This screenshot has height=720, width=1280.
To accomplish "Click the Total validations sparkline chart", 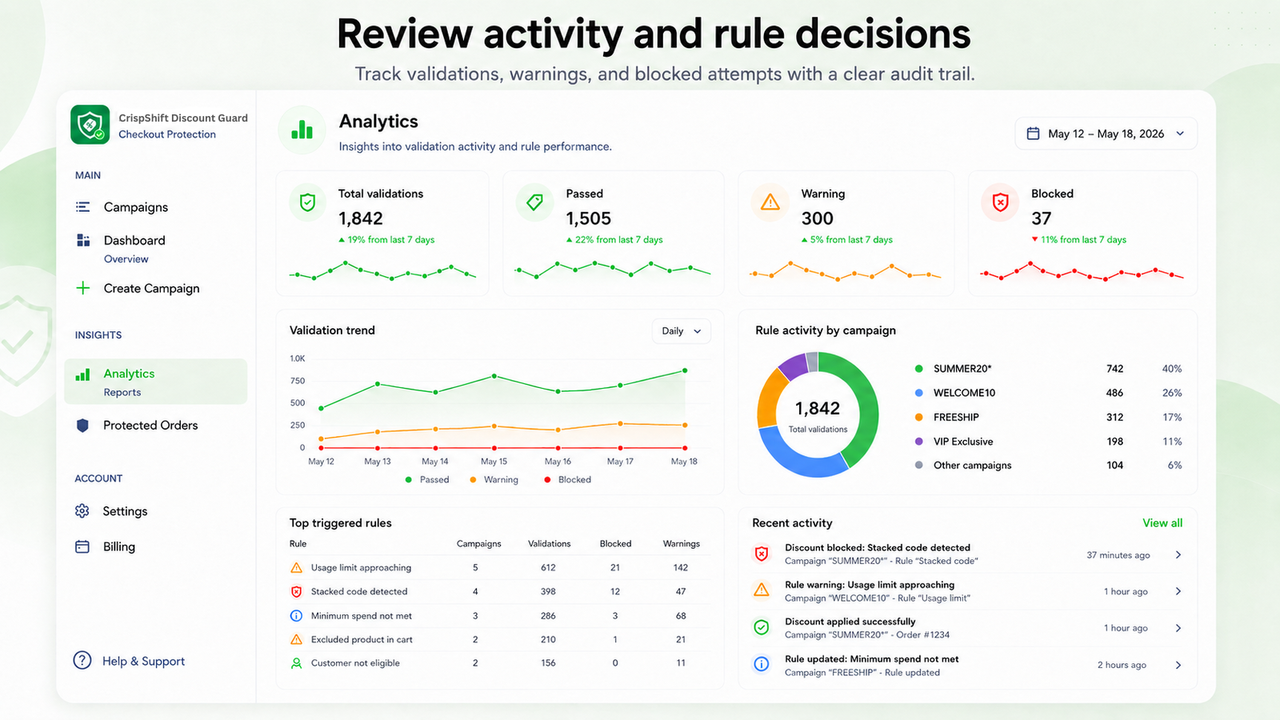I will [x=383, y=271].
